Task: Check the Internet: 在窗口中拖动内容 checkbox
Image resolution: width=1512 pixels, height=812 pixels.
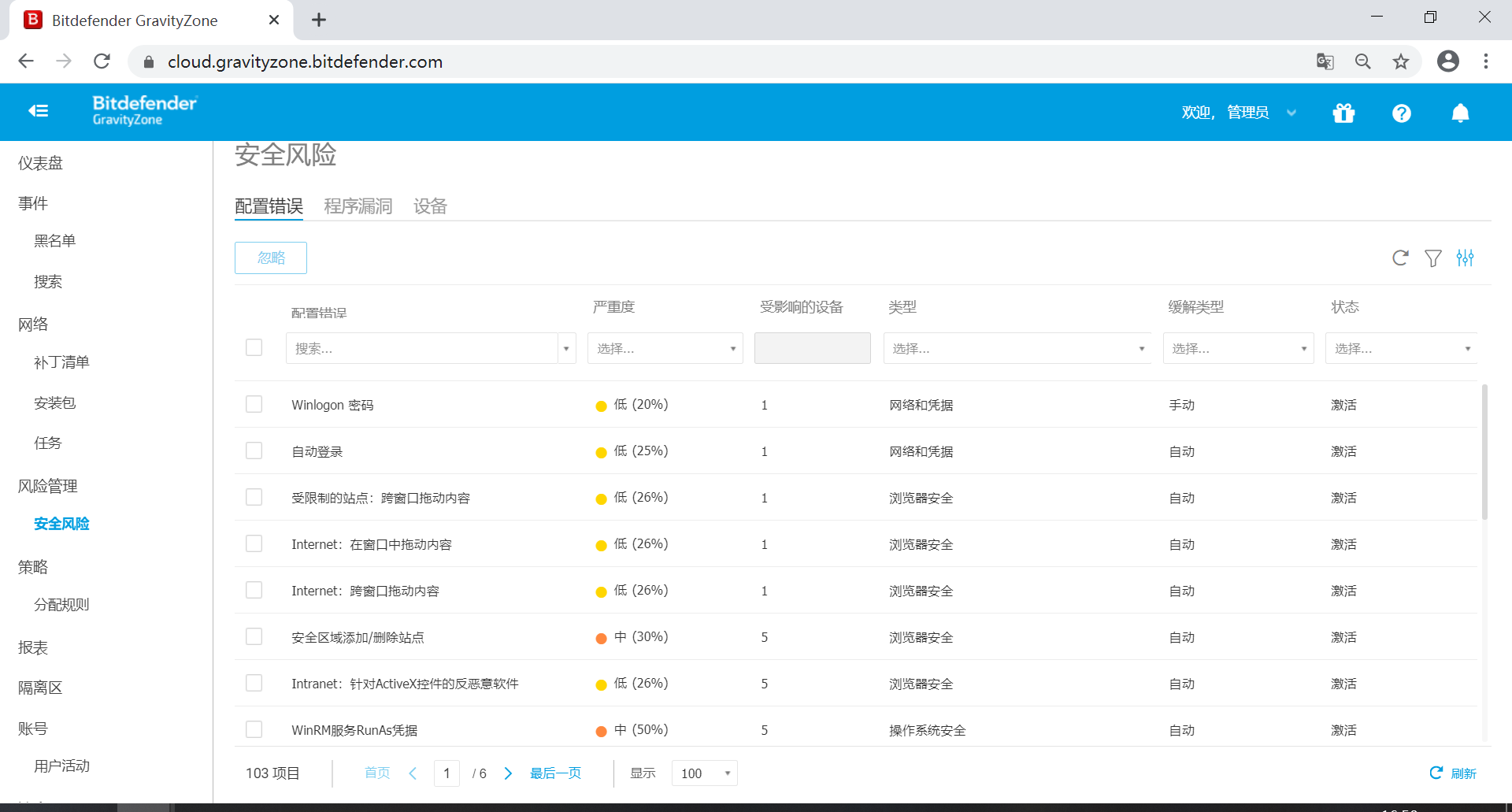Action: [x=254, y=543]
